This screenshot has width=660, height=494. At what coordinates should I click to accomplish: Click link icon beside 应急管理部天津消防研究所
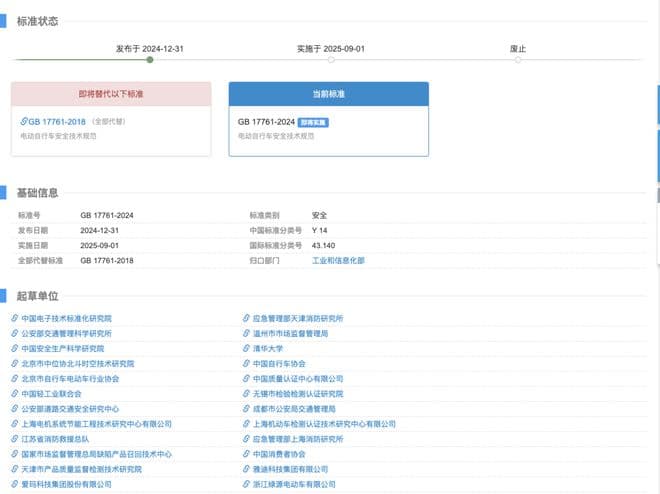pyautogui.click(x=246, y=318)
